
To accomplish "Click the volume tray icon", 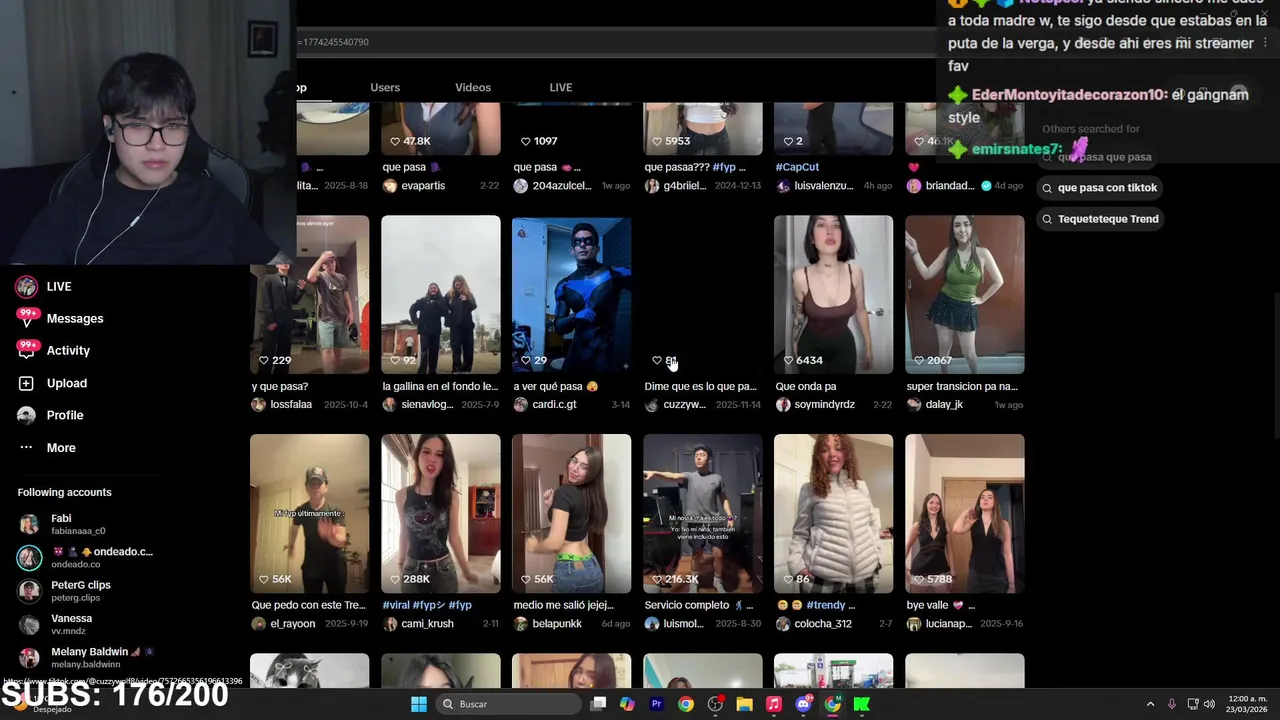I will (x=1209, y=704).
